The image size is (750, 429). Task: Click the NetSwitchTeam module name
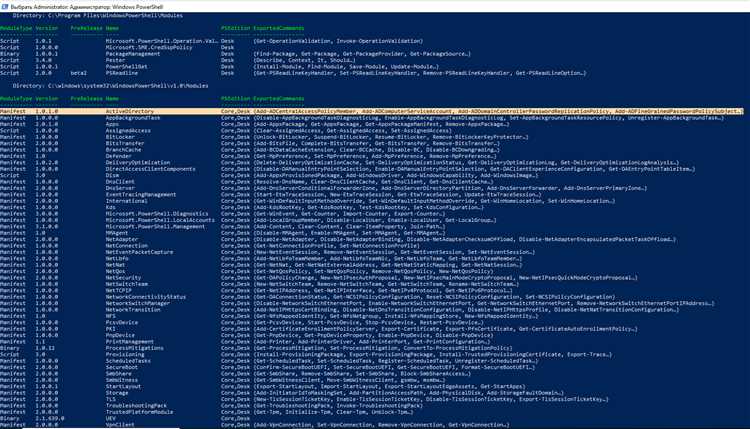click(127, 284)
